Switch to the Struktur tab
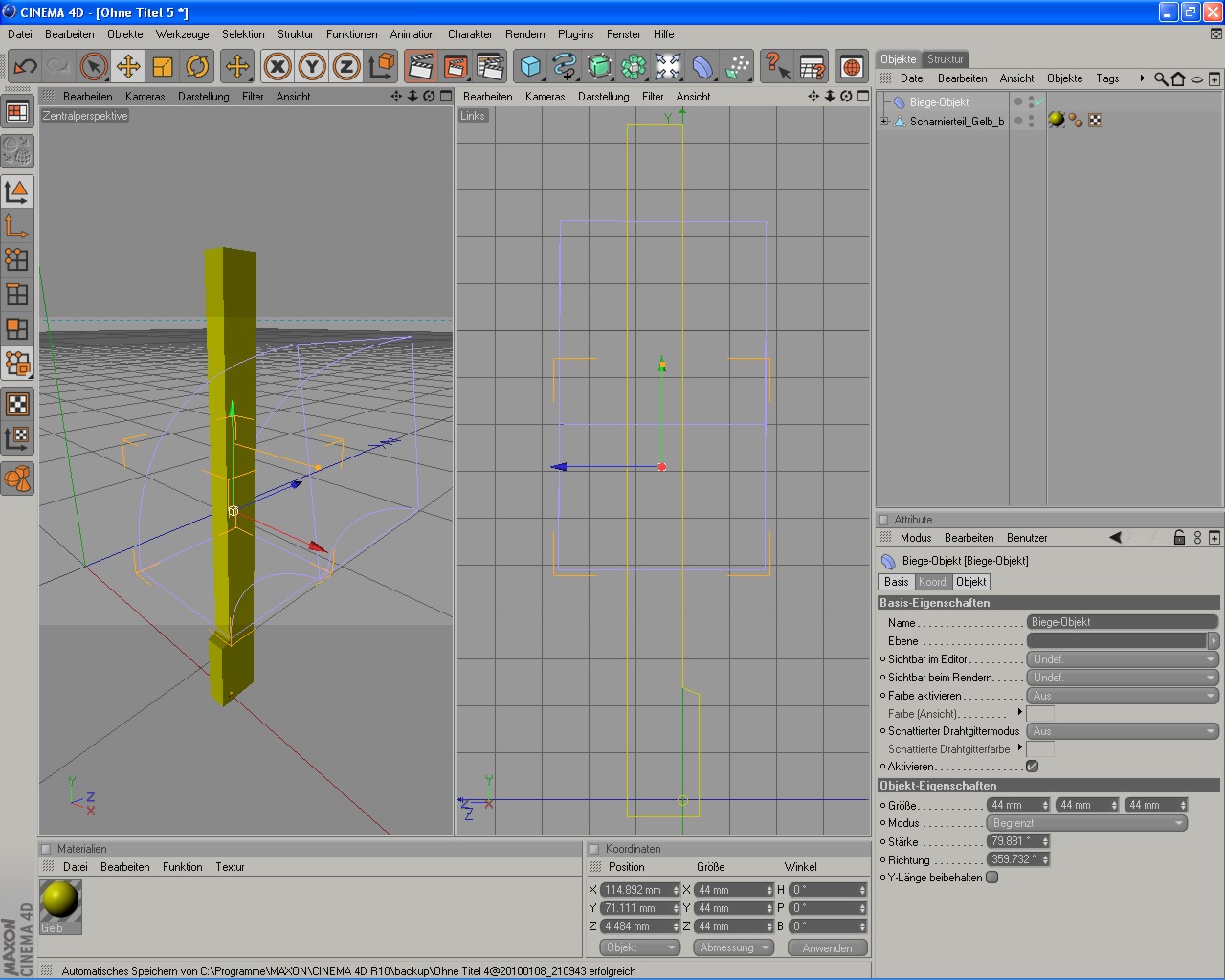The image size is (1225, 980). click(945, 59)
